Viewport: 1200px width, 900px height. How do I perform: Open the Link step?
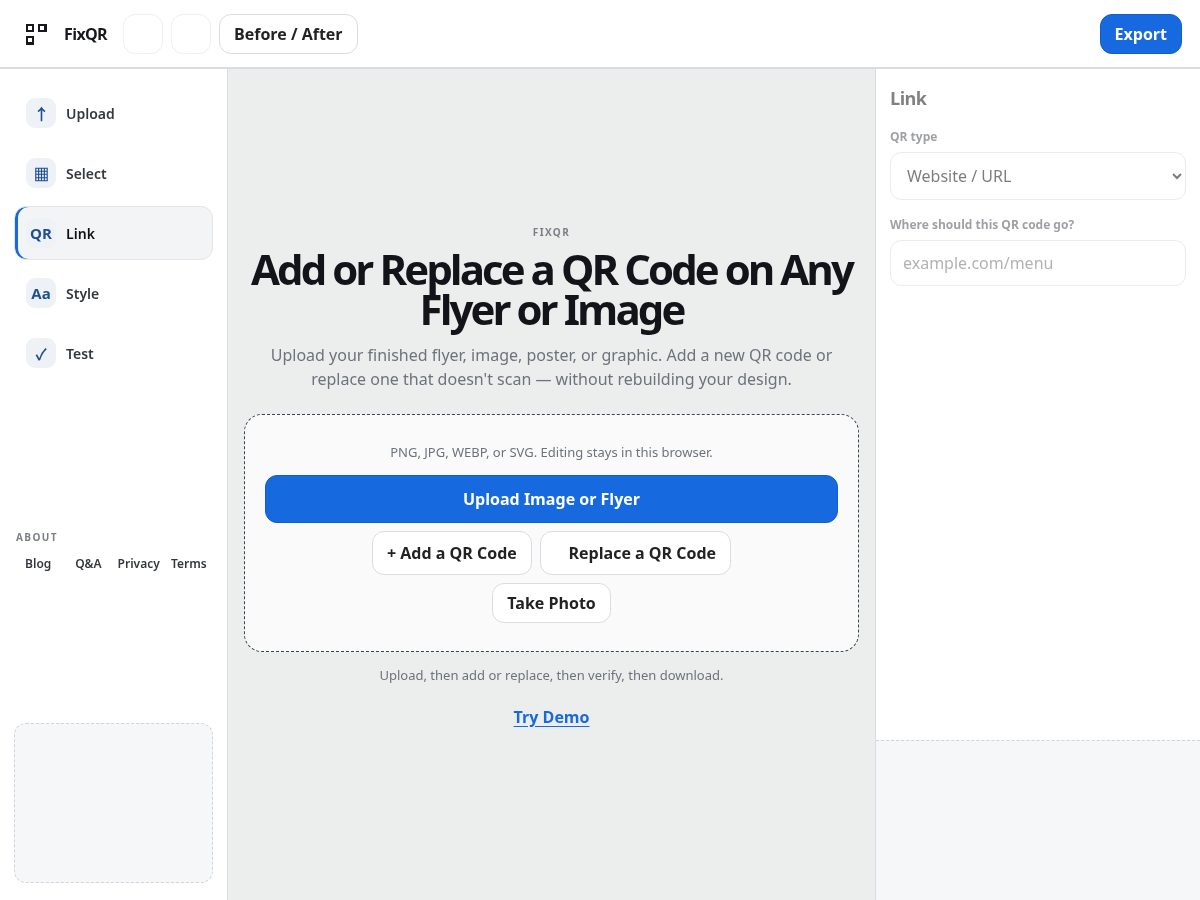coord(114,234)
